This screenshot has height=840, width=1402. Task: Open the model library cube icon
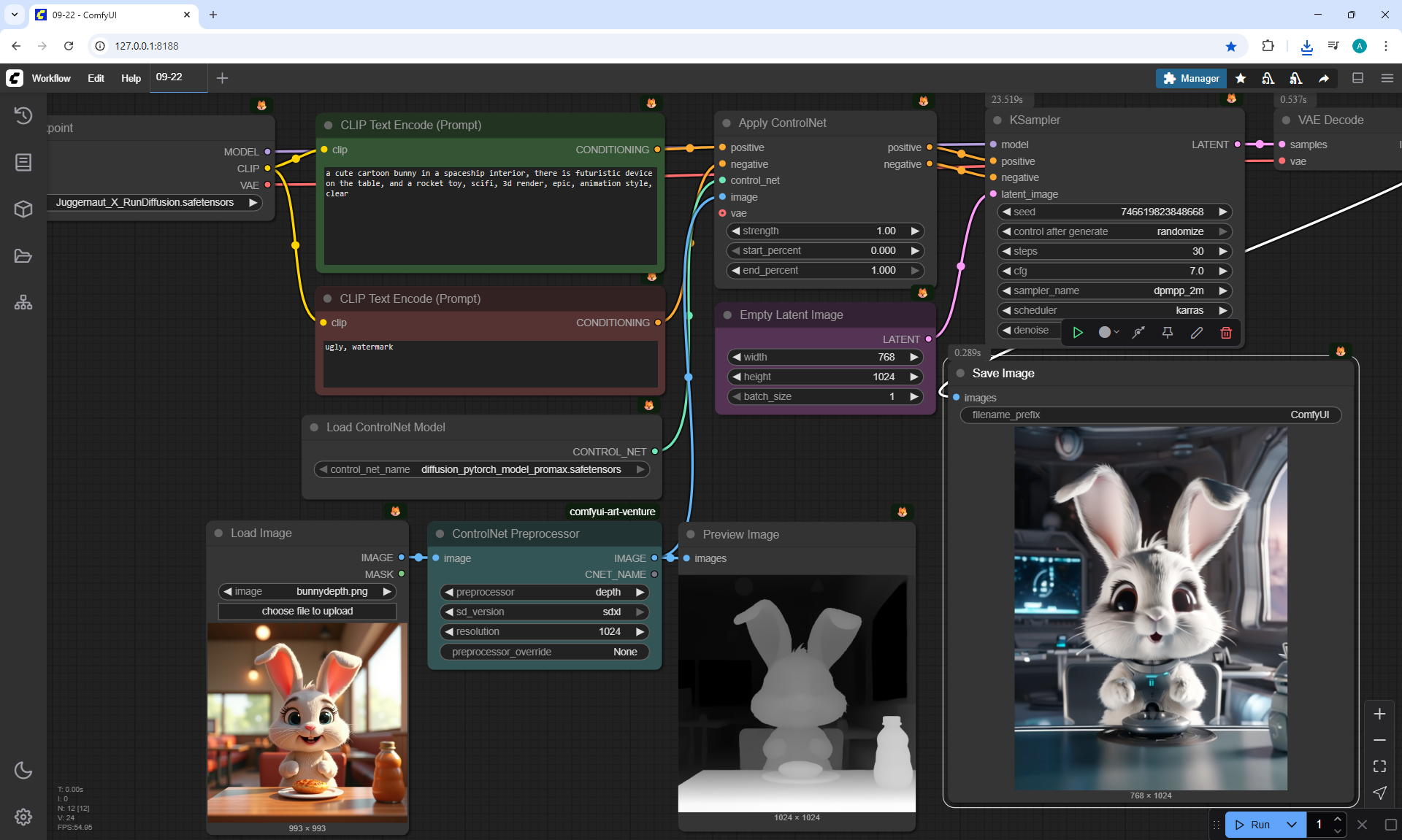tap(23, 209)
